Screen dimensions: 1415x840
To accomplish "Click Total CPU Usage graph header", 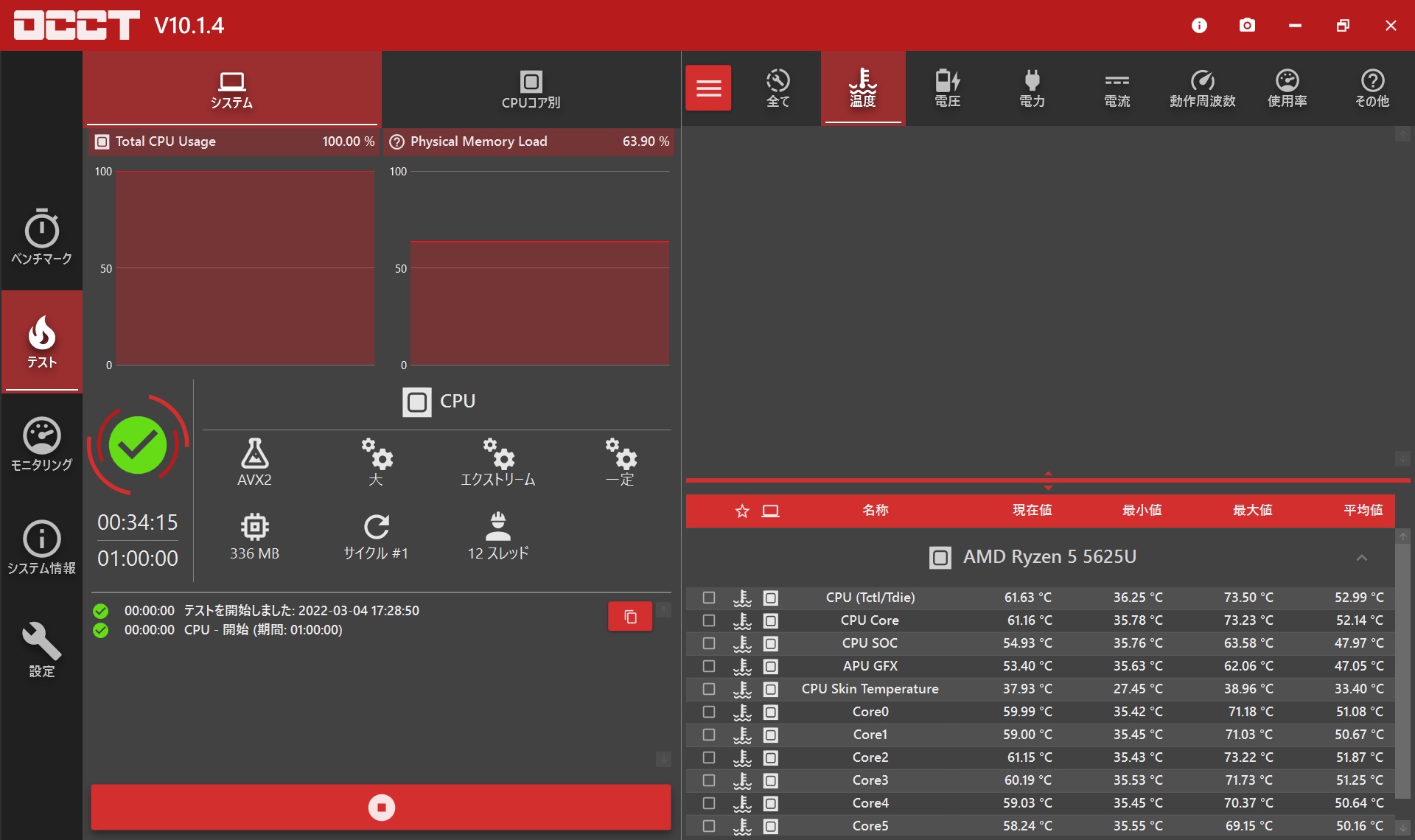I will click(x=234, y=141).
